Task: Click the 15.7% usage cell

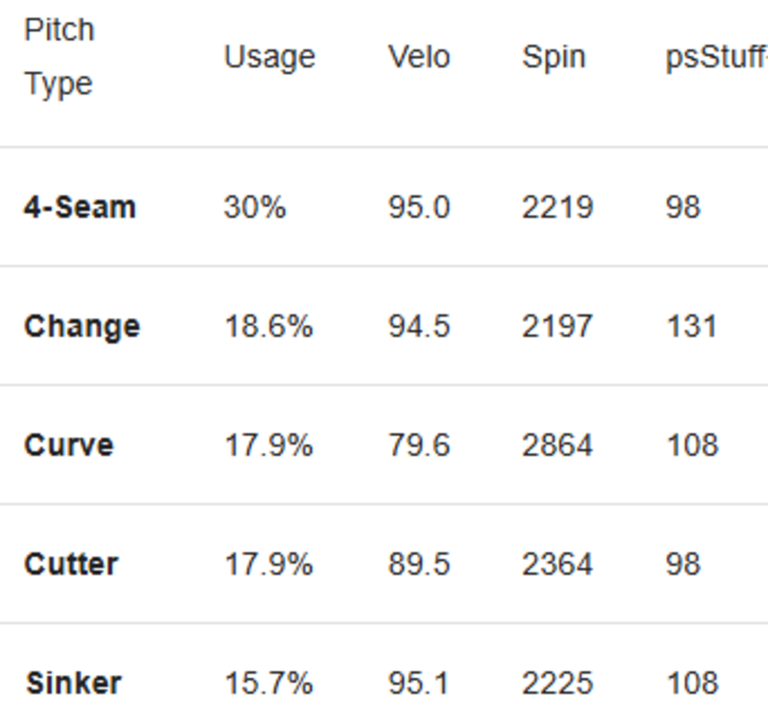Action: 268,683
